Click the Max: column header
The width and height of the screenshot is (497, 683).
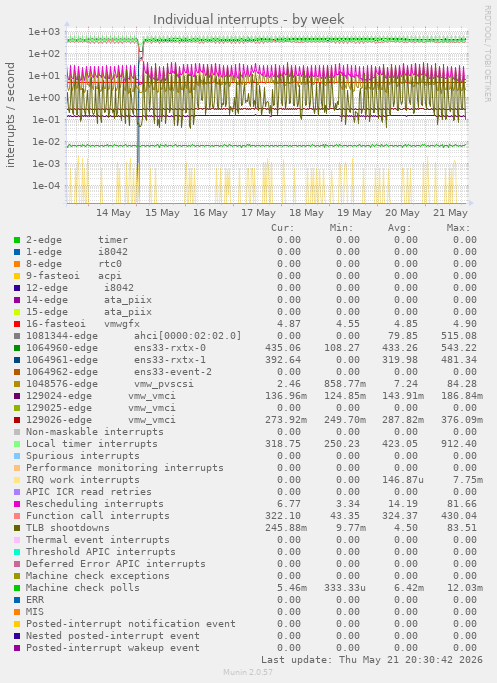458,227
